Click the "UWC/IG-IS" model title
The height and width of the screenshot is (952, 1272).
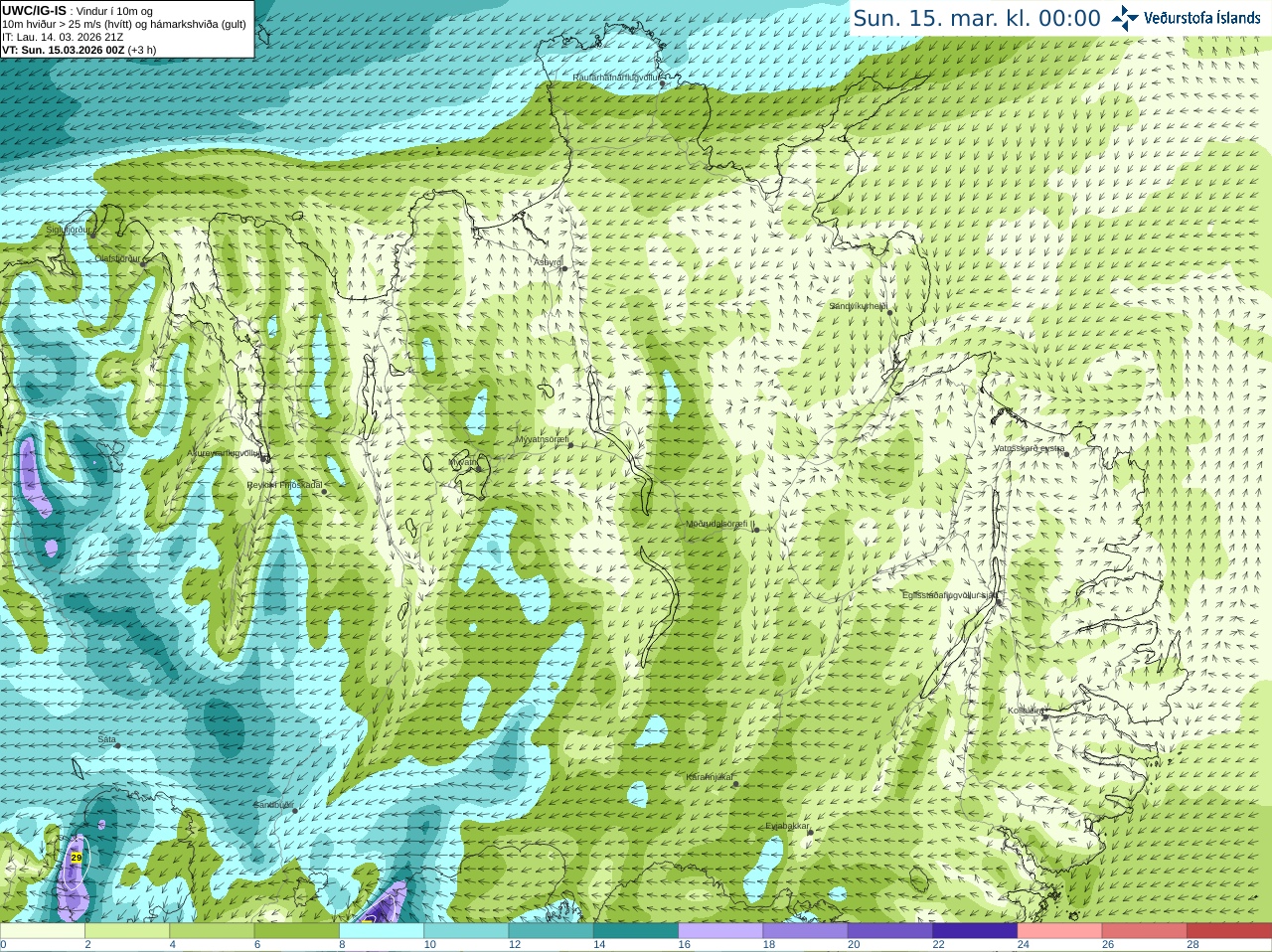tap(34, 10)
